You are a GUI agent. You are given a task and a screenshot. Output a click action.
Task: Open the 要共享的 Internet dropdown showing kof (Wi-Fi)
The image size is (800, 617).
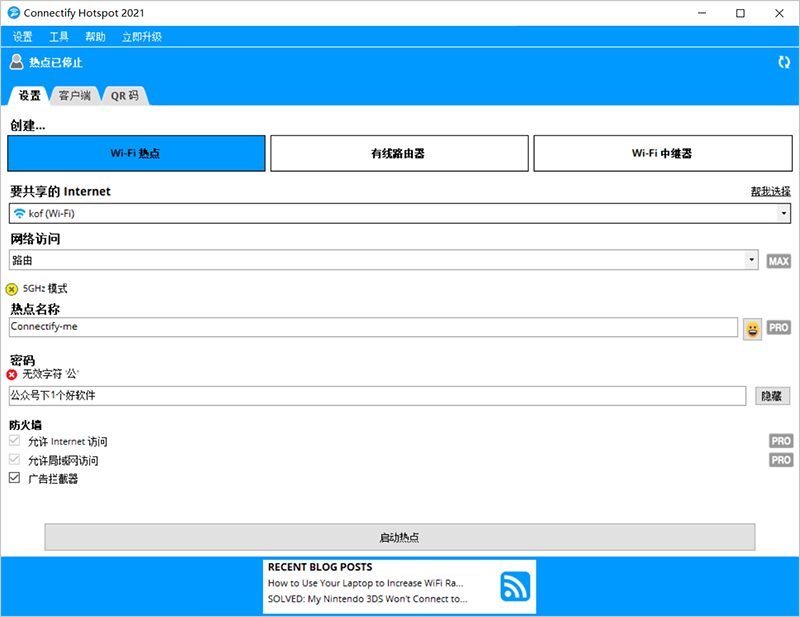pos(399,213)
